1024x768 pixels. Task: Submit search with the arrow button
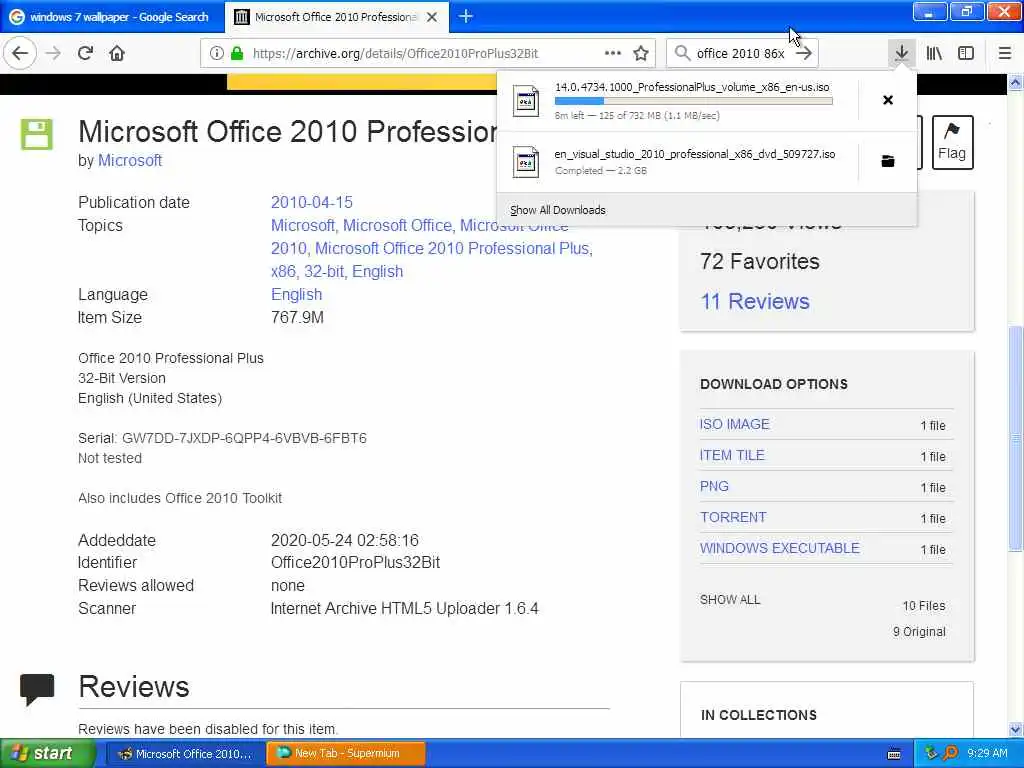pyautogui.click(x=804, y=54)
